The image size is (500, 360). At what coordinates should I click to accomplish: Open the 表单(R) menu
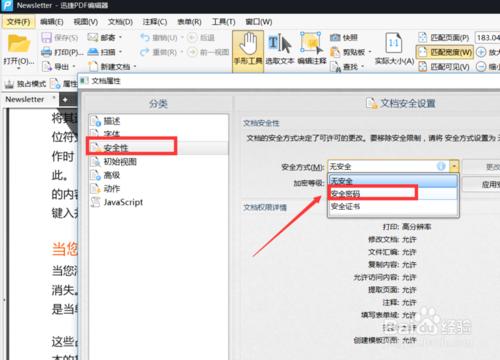click(189, 22)
